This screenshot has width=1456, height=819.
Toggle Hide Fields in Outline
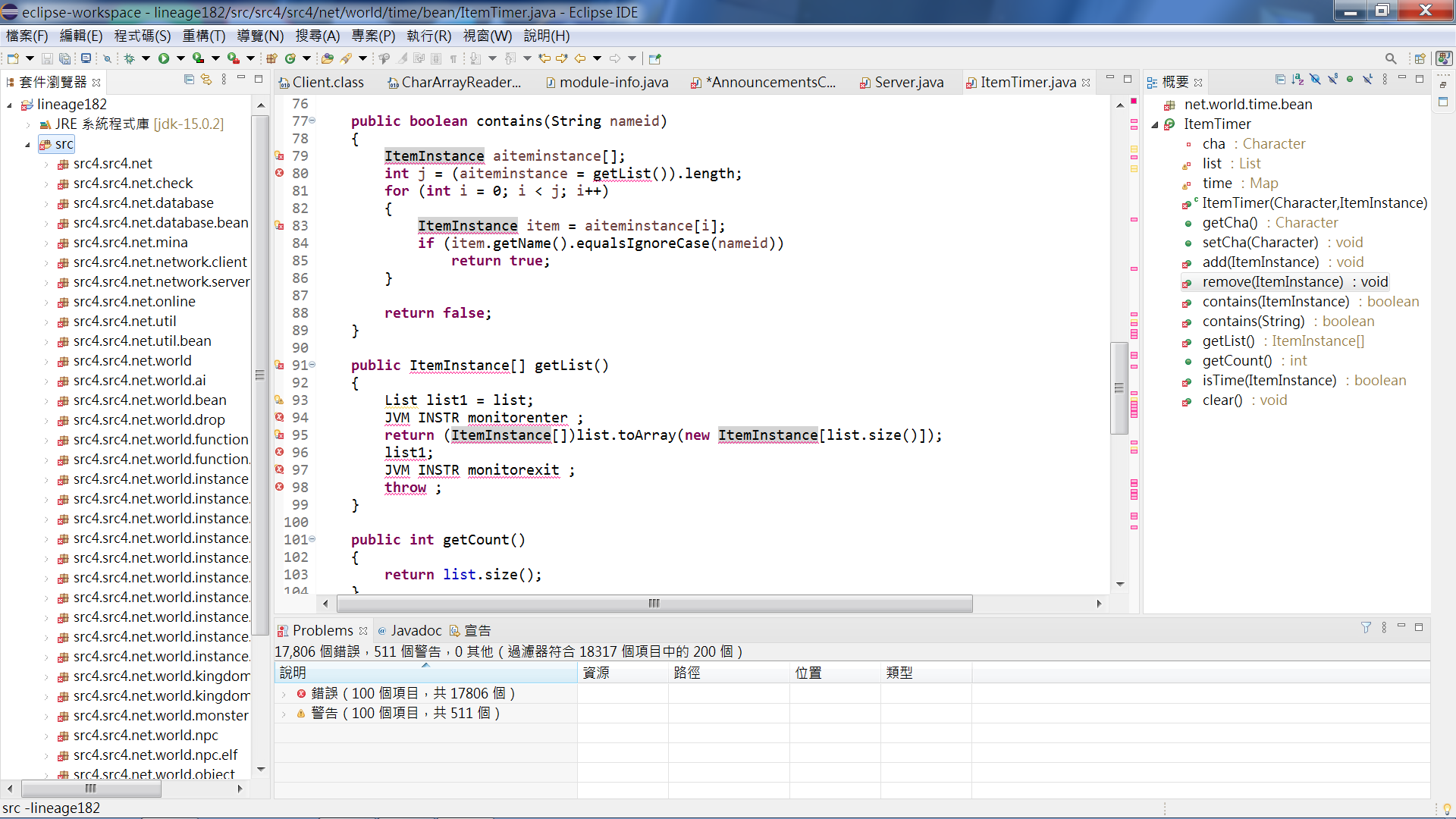pos(1315,80)
